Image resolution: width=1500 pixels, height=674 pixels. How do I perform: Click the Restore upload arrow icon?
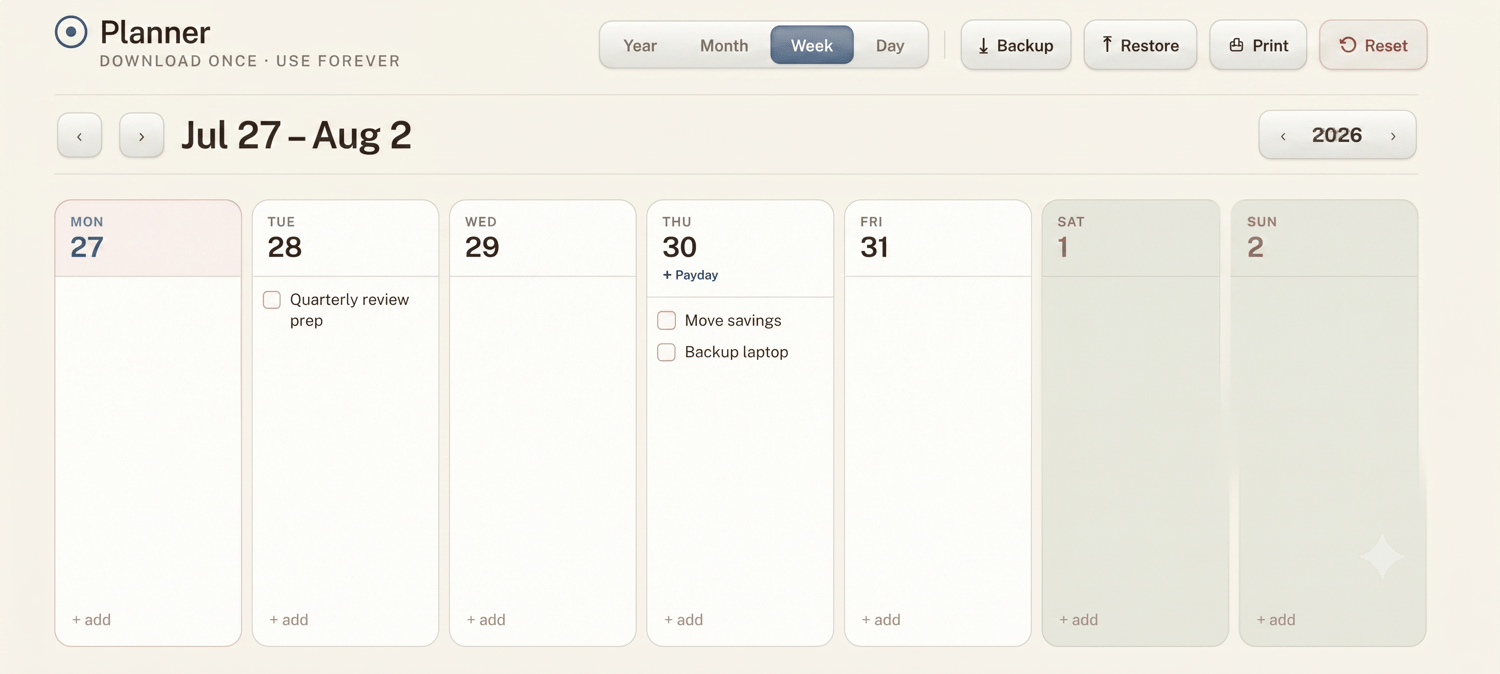(1107, 45)
